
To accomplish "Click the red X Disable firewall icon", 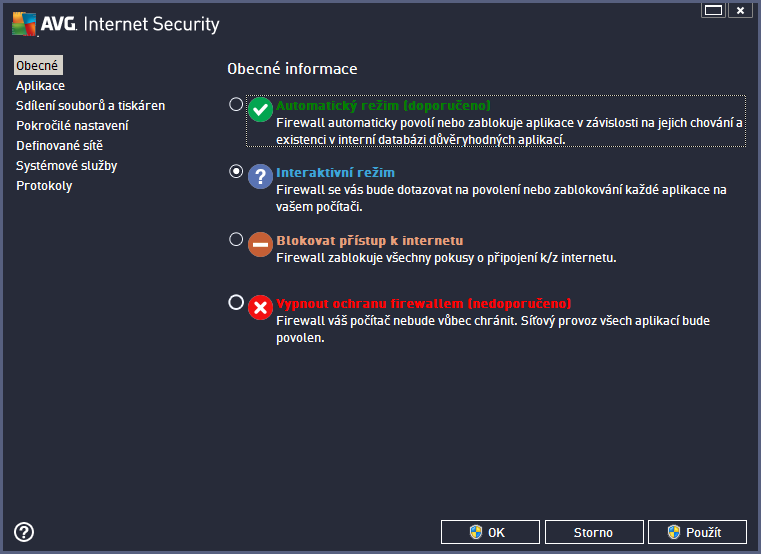I will (x=260, y=307).
